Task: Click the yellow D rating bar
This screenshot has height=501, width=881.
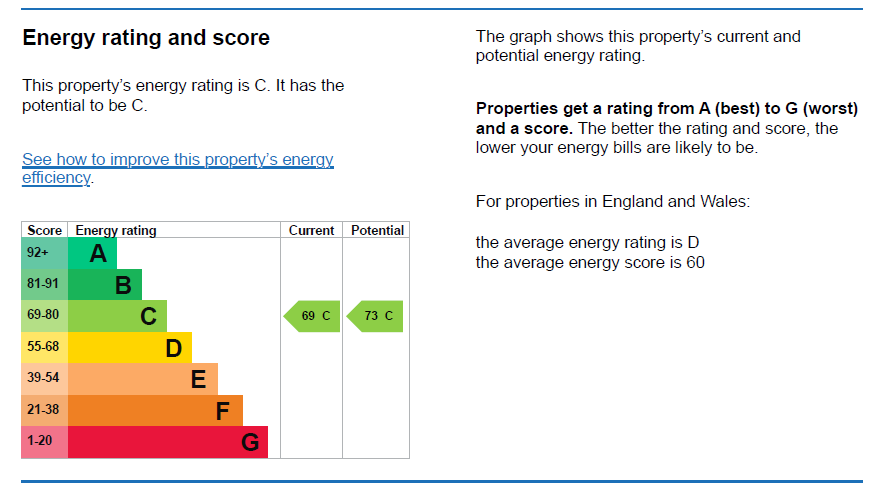Action: coord(130,348)
